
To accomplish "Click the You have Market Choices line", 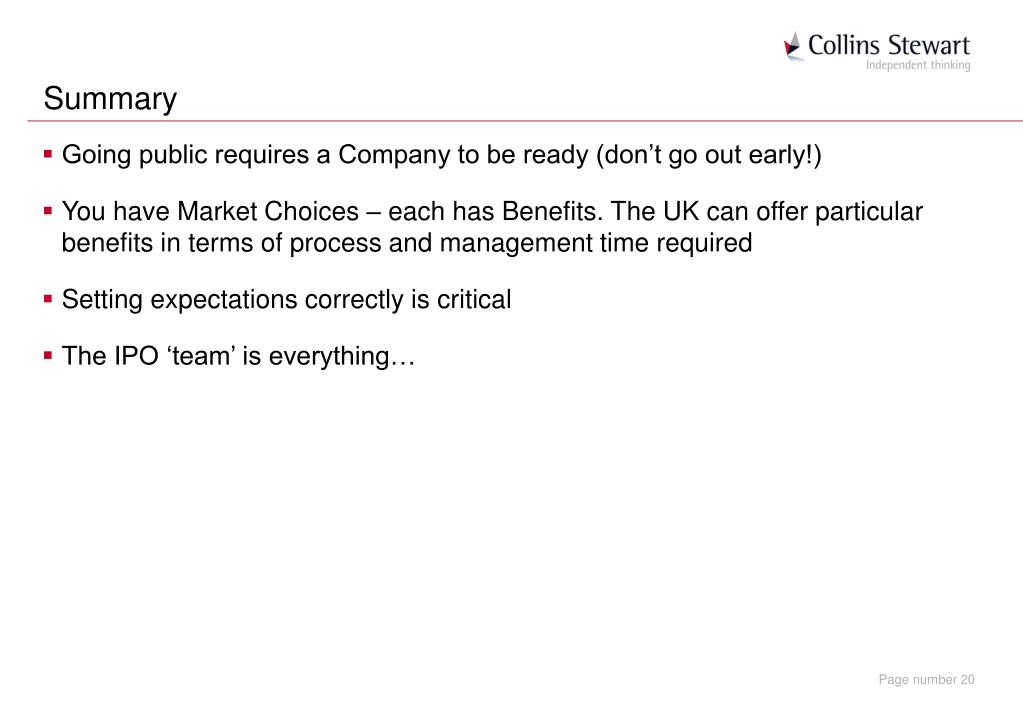I will pyautogui.click(x=492, y=211).
